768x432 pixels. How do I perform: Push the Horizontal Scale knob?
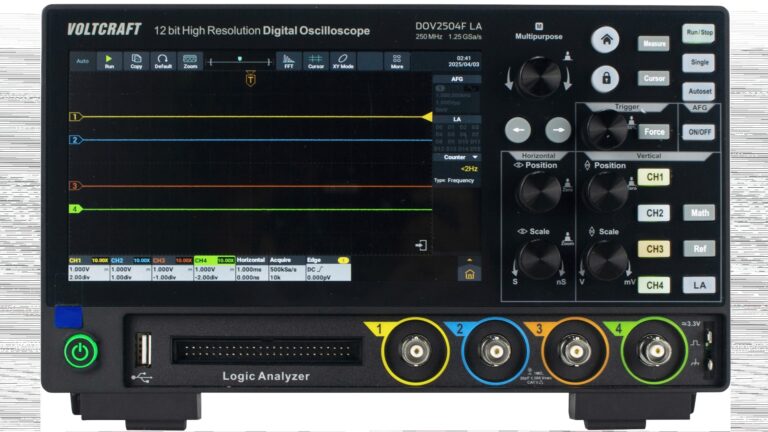(539, 260)
